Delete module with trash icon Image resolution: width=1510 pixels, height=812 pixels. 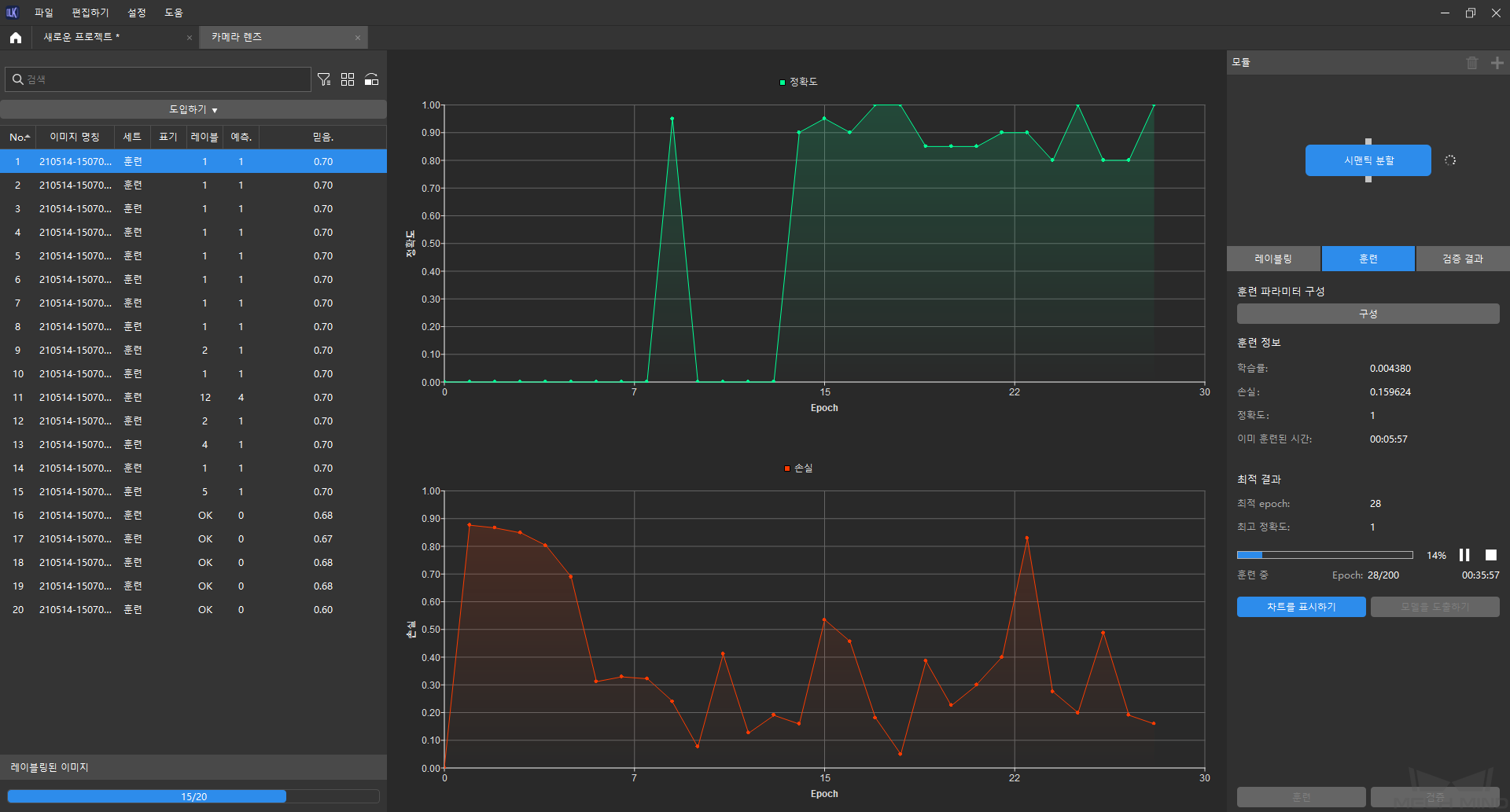pyautogui.click(x=1472, y=63)
